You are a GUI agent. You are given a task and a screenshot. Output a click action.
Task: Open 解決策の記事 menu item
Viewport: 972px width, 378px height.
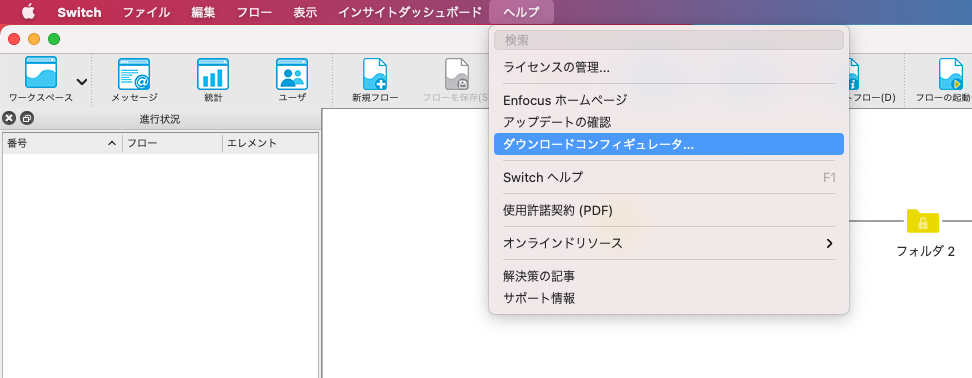click(669, 276)
